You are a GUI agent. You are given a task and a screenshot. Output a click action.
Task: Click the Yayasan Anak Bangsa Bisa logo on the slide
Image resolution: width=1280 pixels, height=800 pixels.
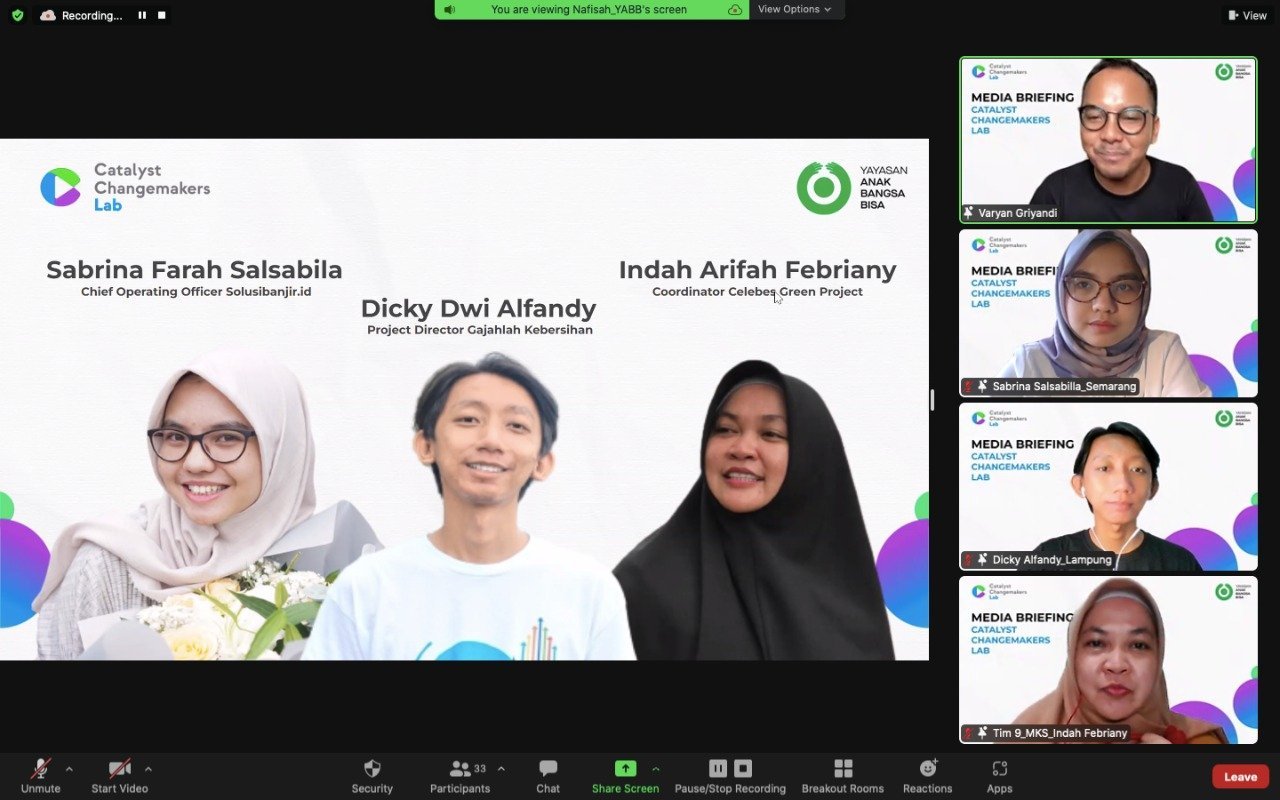tap(851, 188)
